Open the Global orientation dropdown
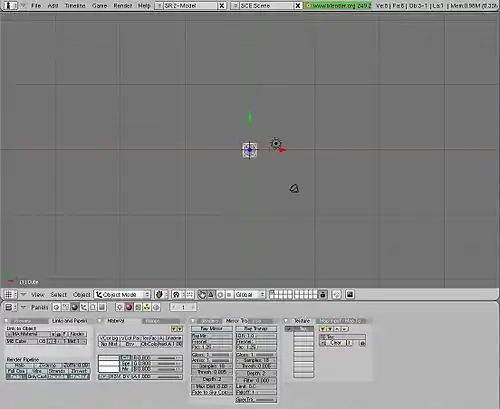The height and width of the screenshot is (409, 500). pyautogui.click(x=250, y=294)
